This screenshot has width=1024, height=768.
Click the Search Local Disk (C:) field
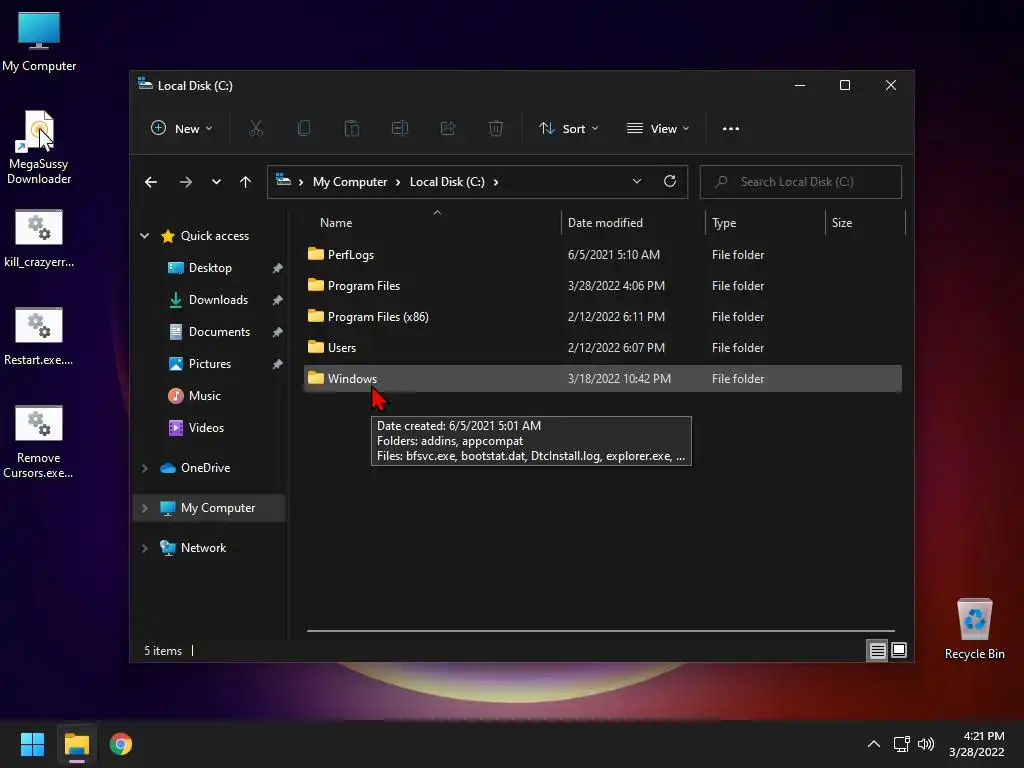[x=801, y=182]
